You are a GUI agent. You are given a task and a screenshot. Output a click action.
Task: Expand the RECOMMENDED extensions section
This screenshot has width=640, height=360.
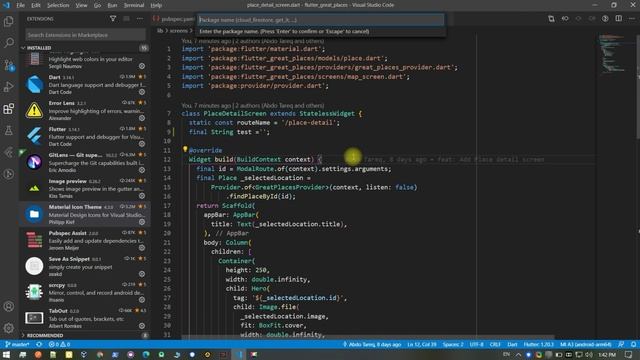[85, 335]
